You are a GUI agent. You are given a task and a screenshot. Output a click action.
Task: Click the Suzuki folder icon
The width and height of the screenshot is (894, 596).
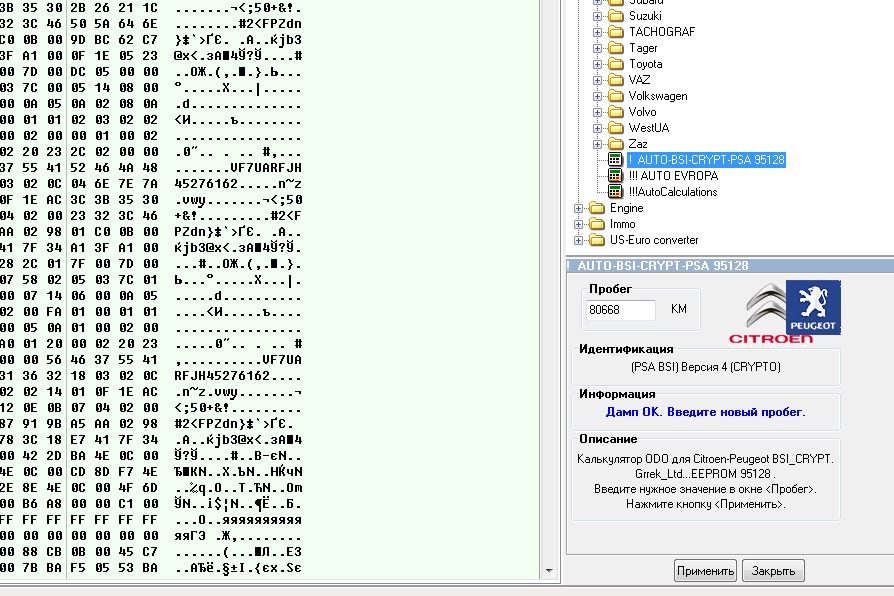[616, 15]
